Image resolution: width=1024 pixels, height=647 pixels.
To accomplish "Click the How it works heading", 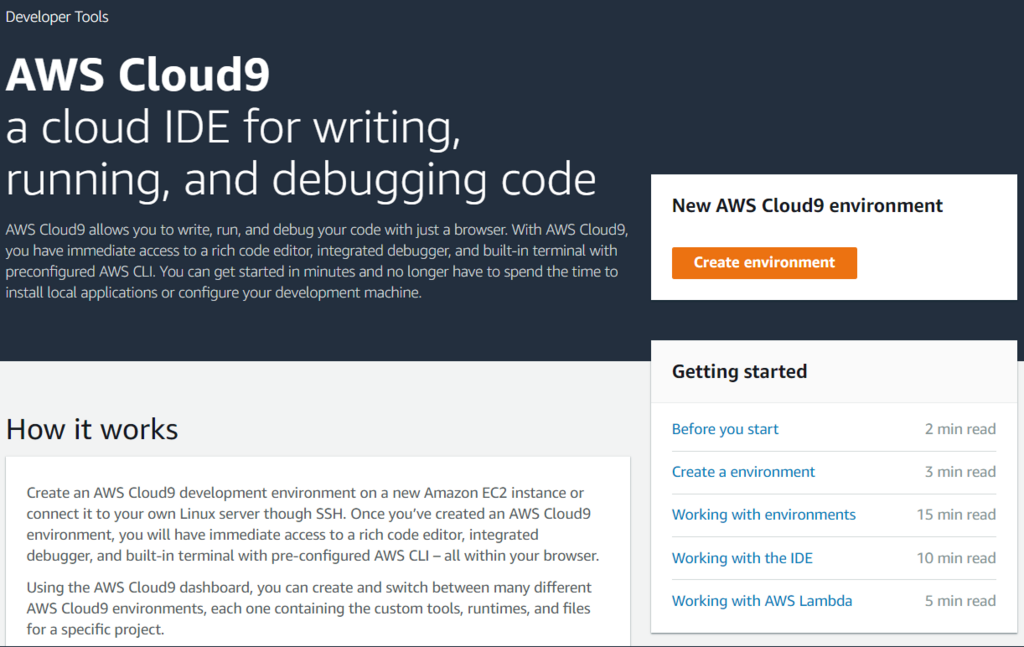I will tap(92, 430).
